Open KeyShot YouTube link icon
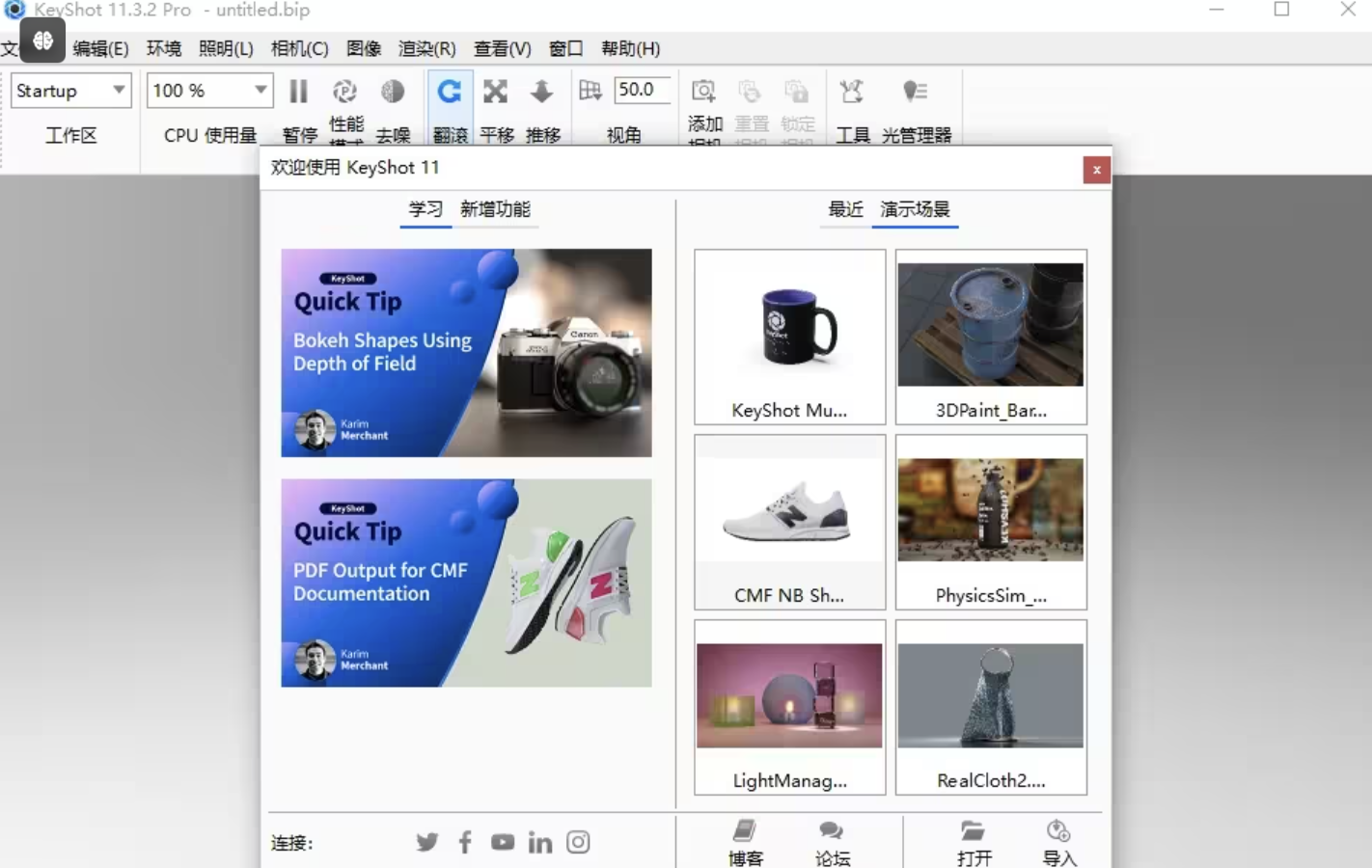This screenshot has width=1372, height=868. tap(503, 842)
